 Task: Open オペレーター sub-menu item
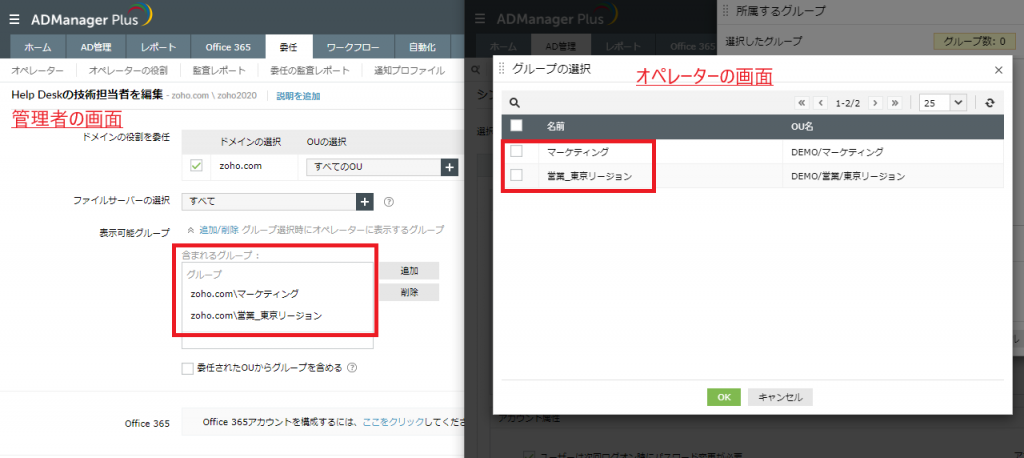pyautogui.click(x=37, y=71)
